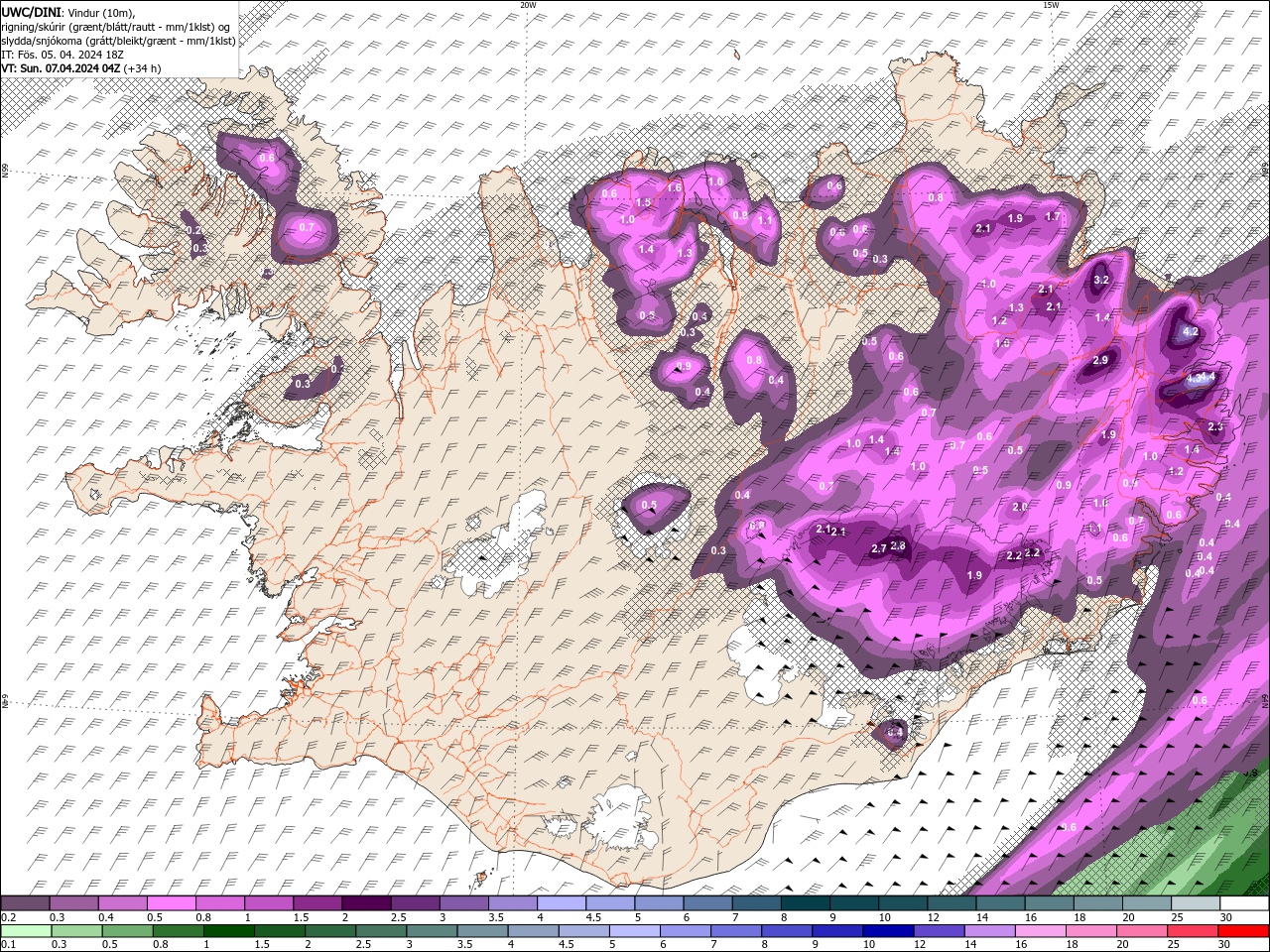Click the '0.2' label in the upper legend

tap(8, 917)
